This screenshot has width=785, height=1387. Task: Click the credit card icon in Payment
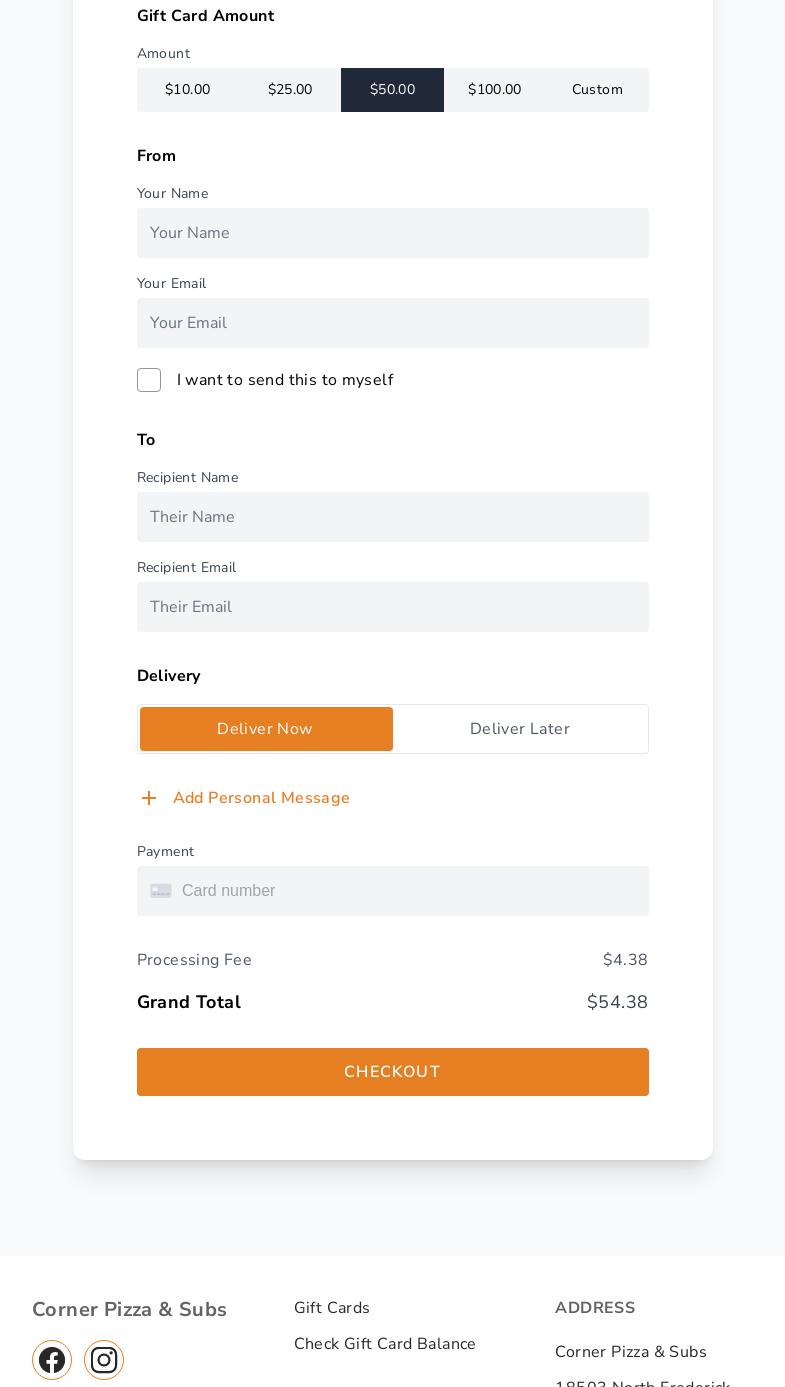point(161,891)
